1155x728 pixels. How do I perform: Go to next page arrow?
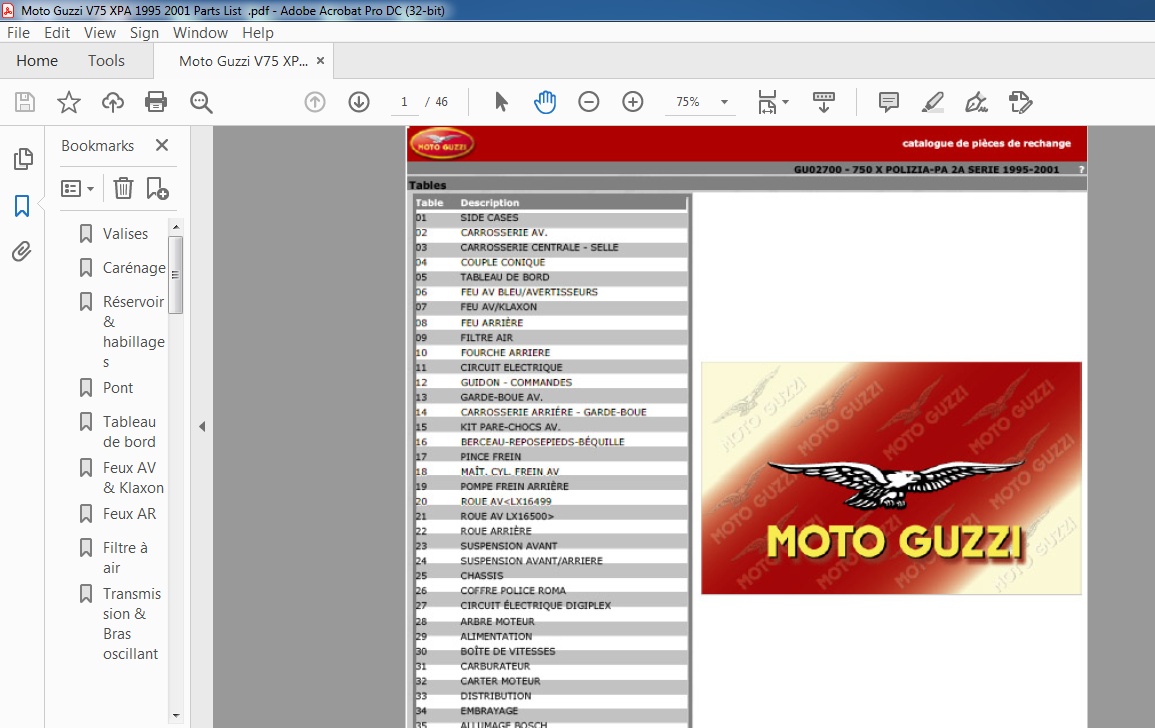[x=359, y=102]
